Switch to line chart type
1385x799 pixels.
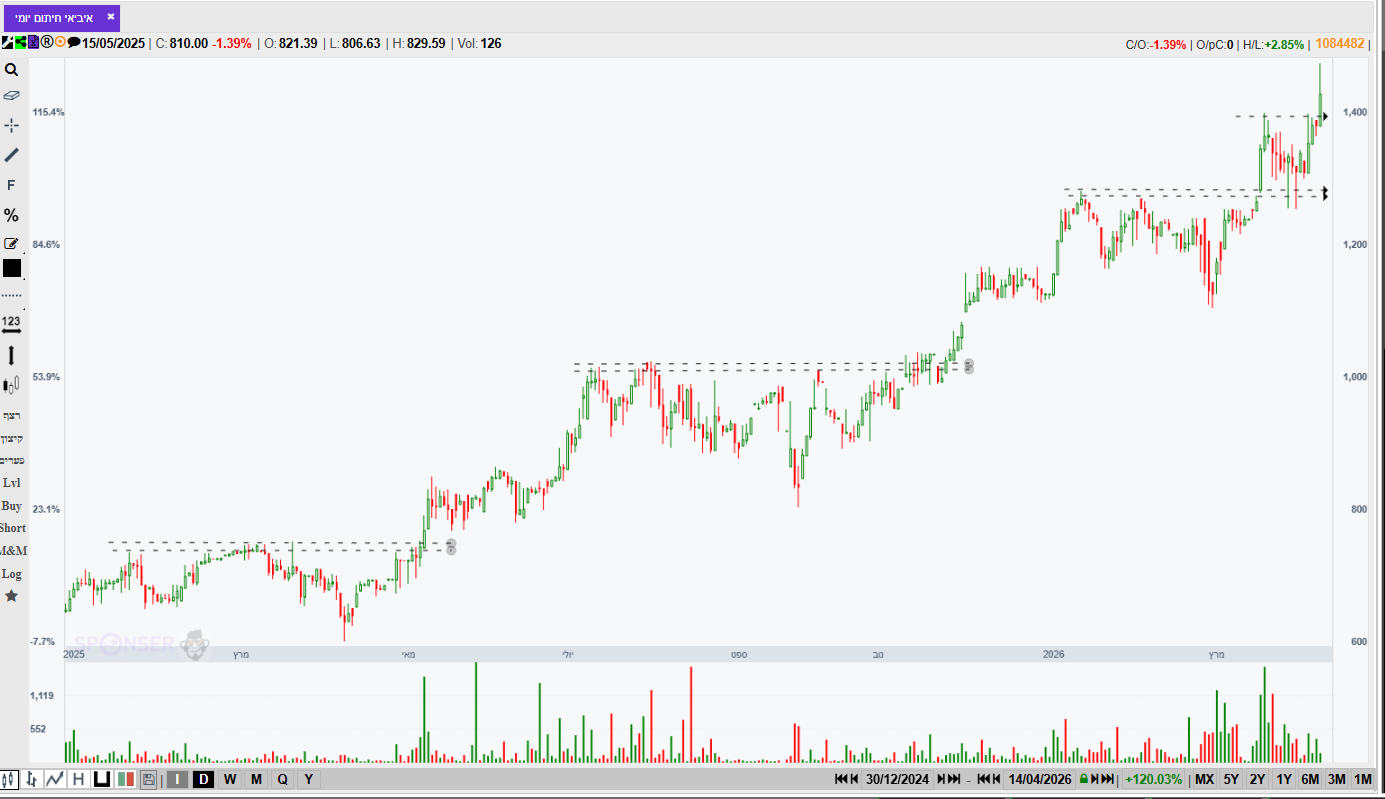(55, 779)
